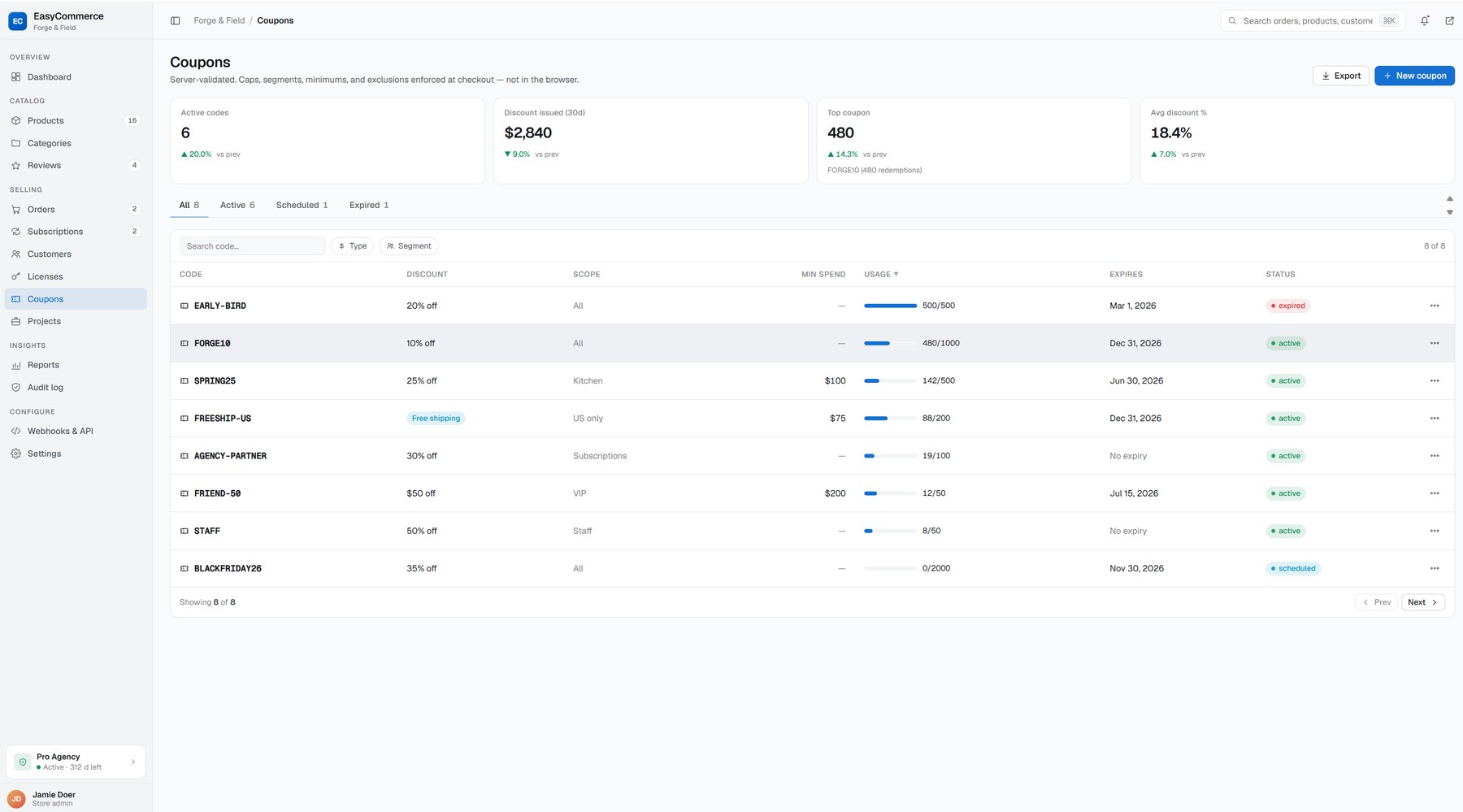Open Settings in sidebar
Viewport: 1463px width, 812px height.
(76, 454)
